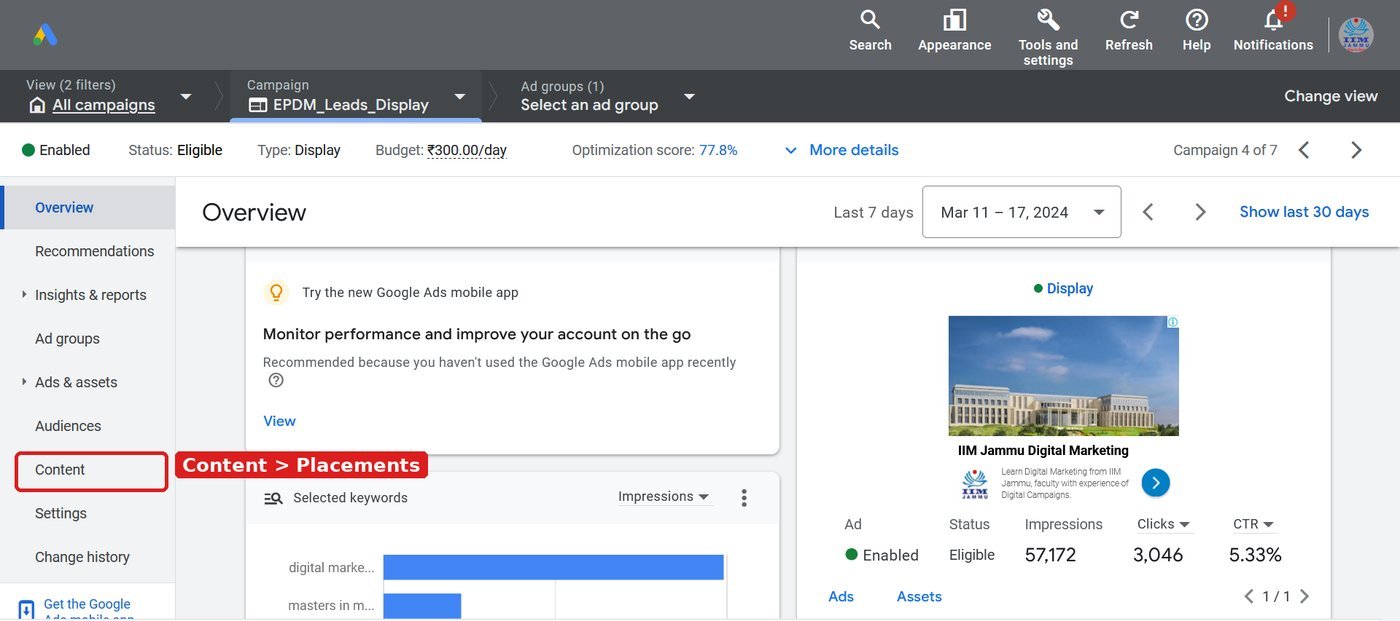Go to next campaign arrow

[1356, 150]
